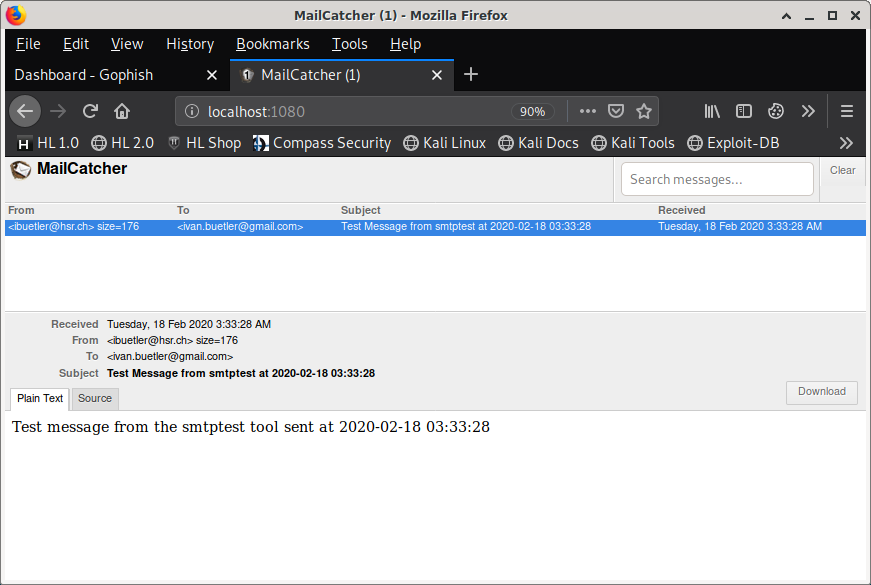Screen dimensions: 871x585
Task: Show more bookmarks with the chevron
Action: pyautogui.click(x=846, y=143)
